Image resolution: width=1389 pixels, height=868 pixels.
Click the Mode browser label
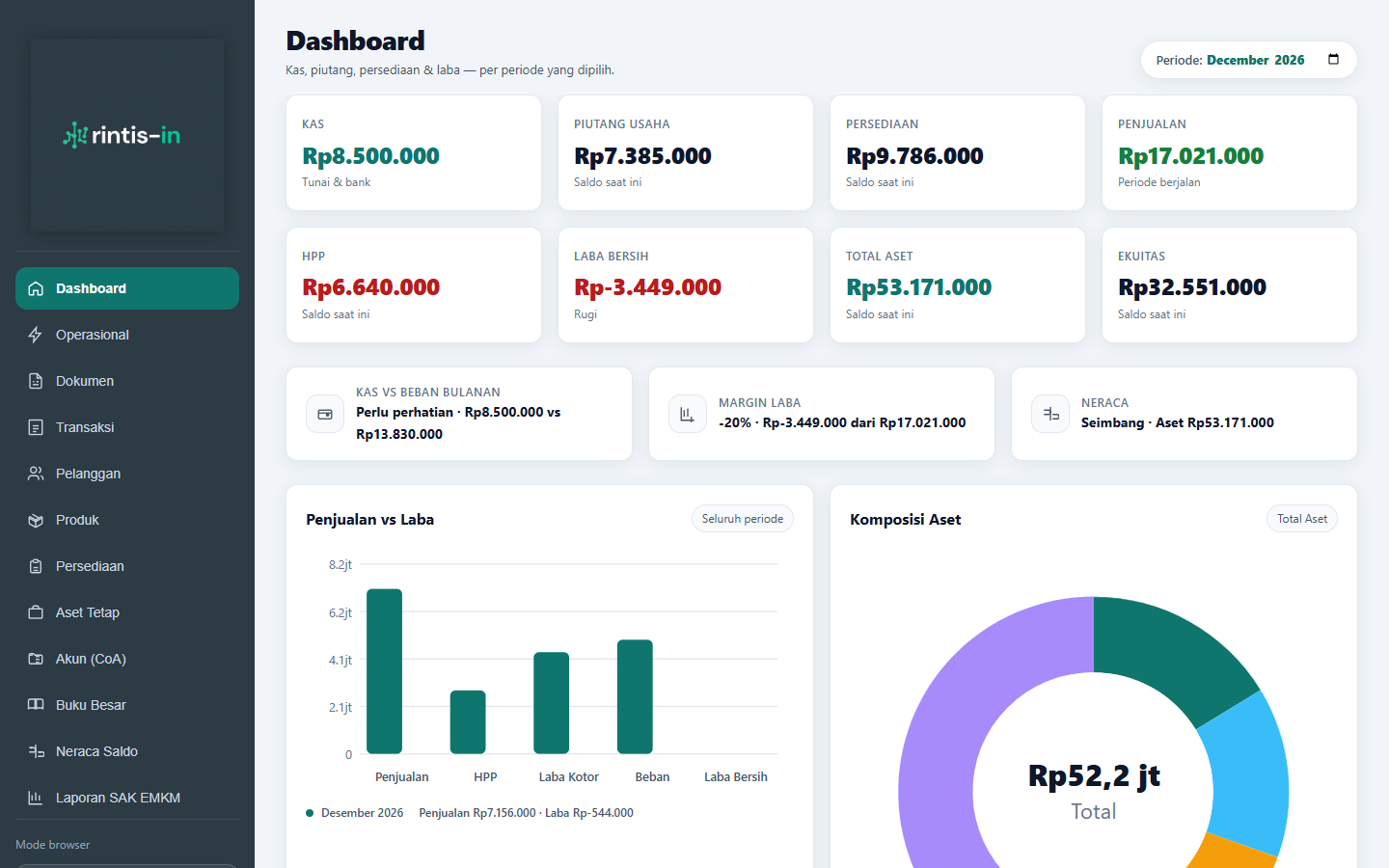pos(53,845)
